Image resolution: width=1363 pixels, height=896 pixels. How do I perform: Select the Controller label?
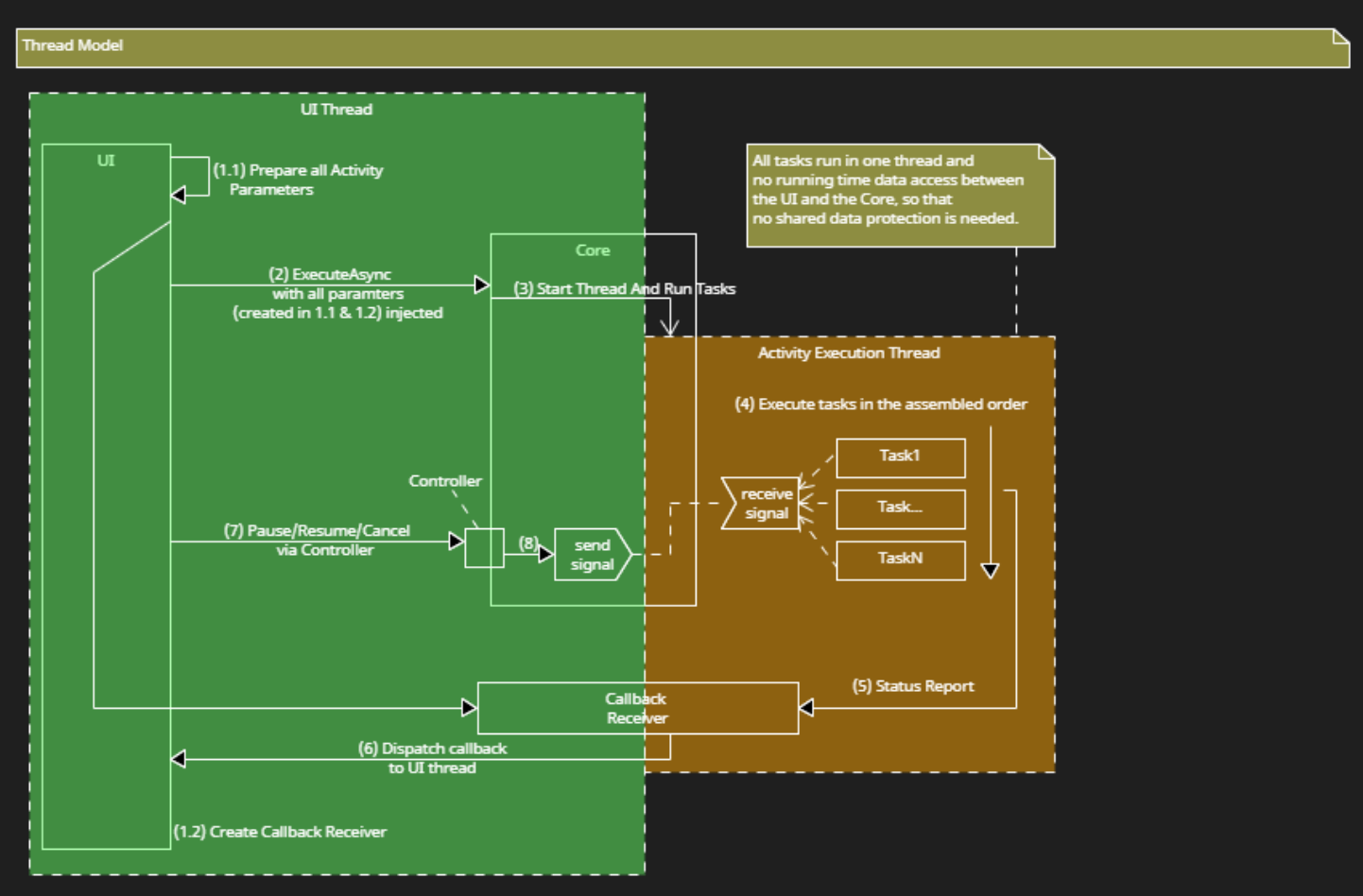coord(445,481)
